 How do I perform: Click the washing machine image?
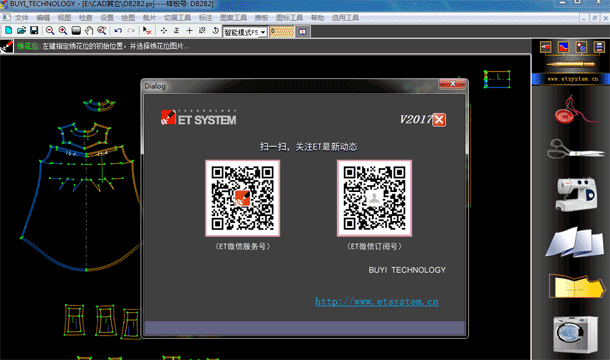tap(576, 334)
